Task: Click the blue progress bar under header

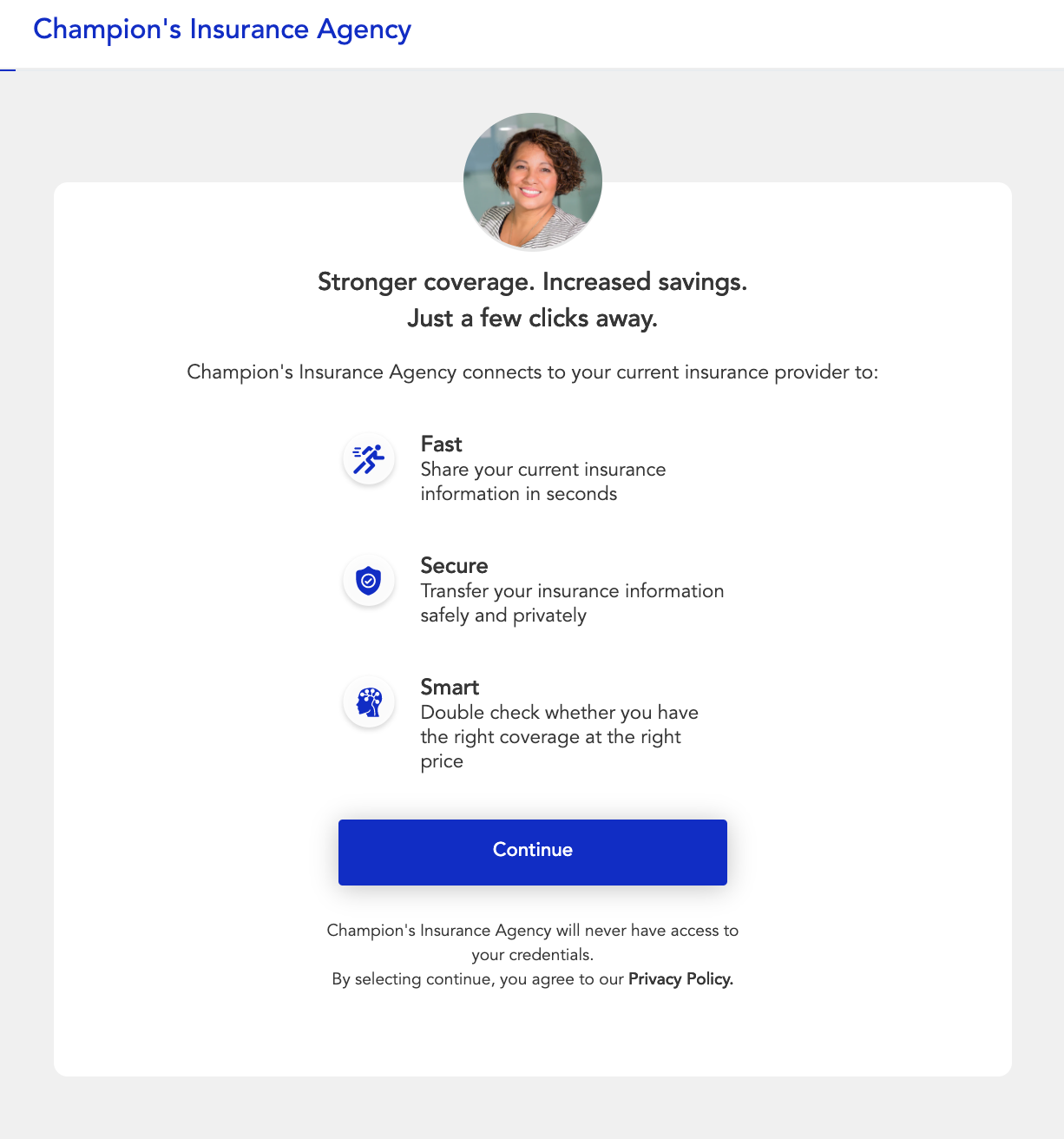Action: point(8,69)
